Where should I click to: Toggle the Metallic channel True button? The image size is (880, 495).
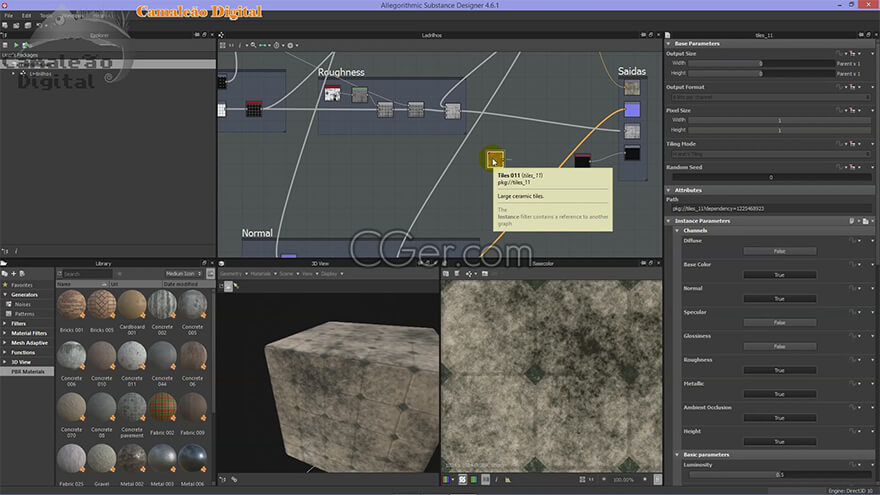coord(780,395)
